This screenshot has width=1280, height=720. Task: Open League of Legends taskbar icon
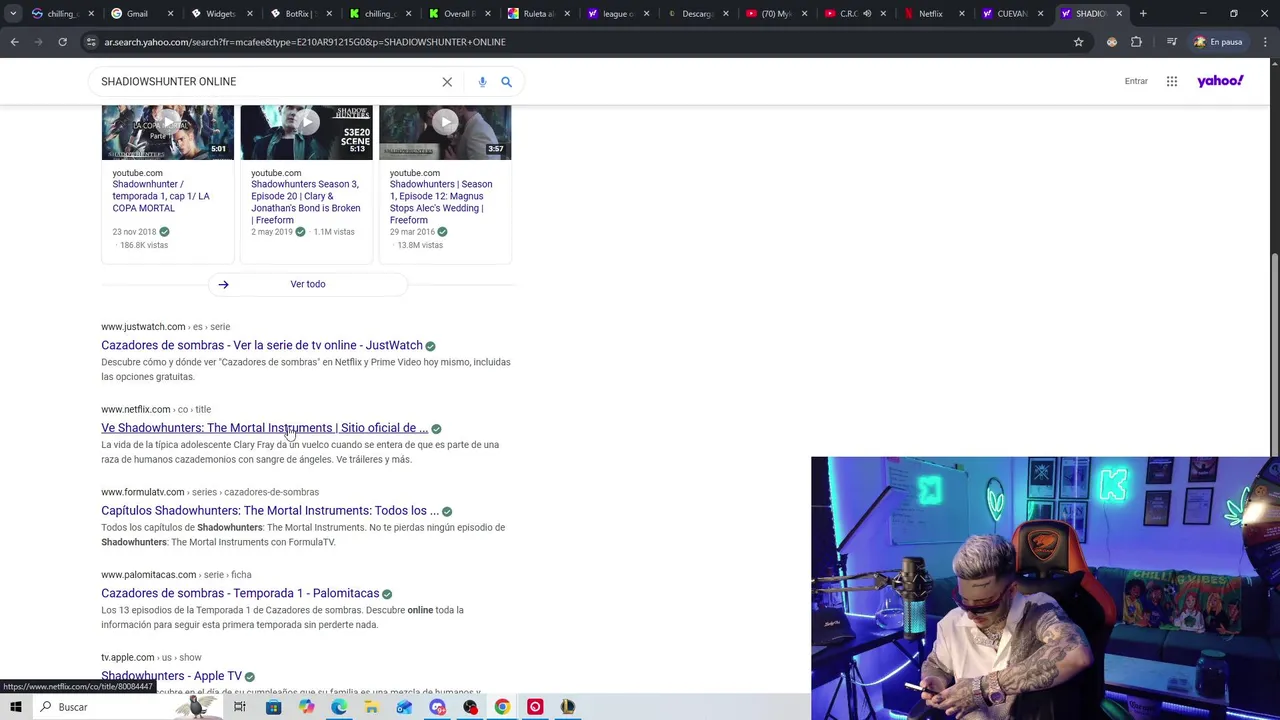click(568, 707)
